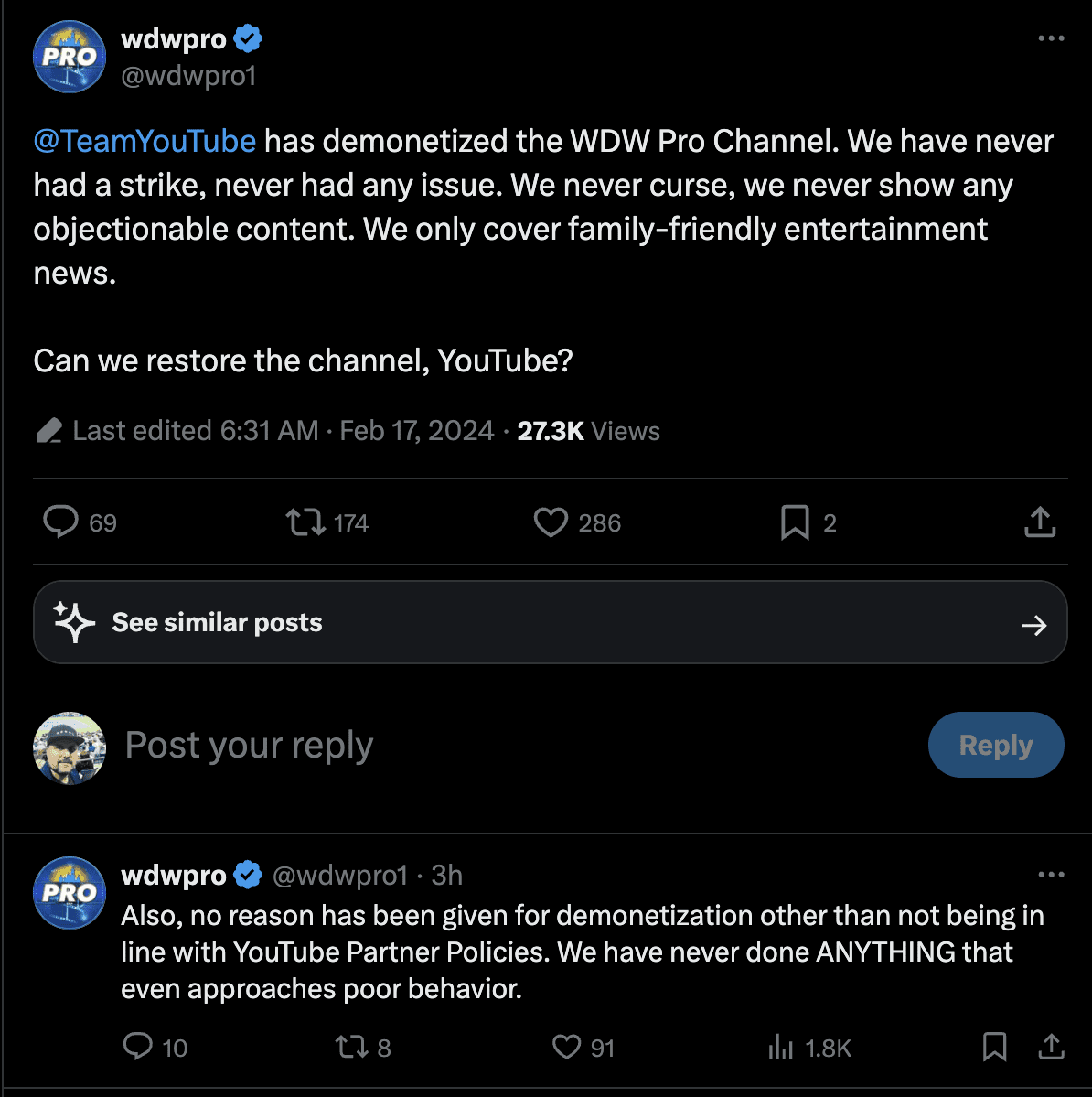1092x1097 pixels.
Task: Click the arrow inside See similar posts
Action: point(1033,624)
